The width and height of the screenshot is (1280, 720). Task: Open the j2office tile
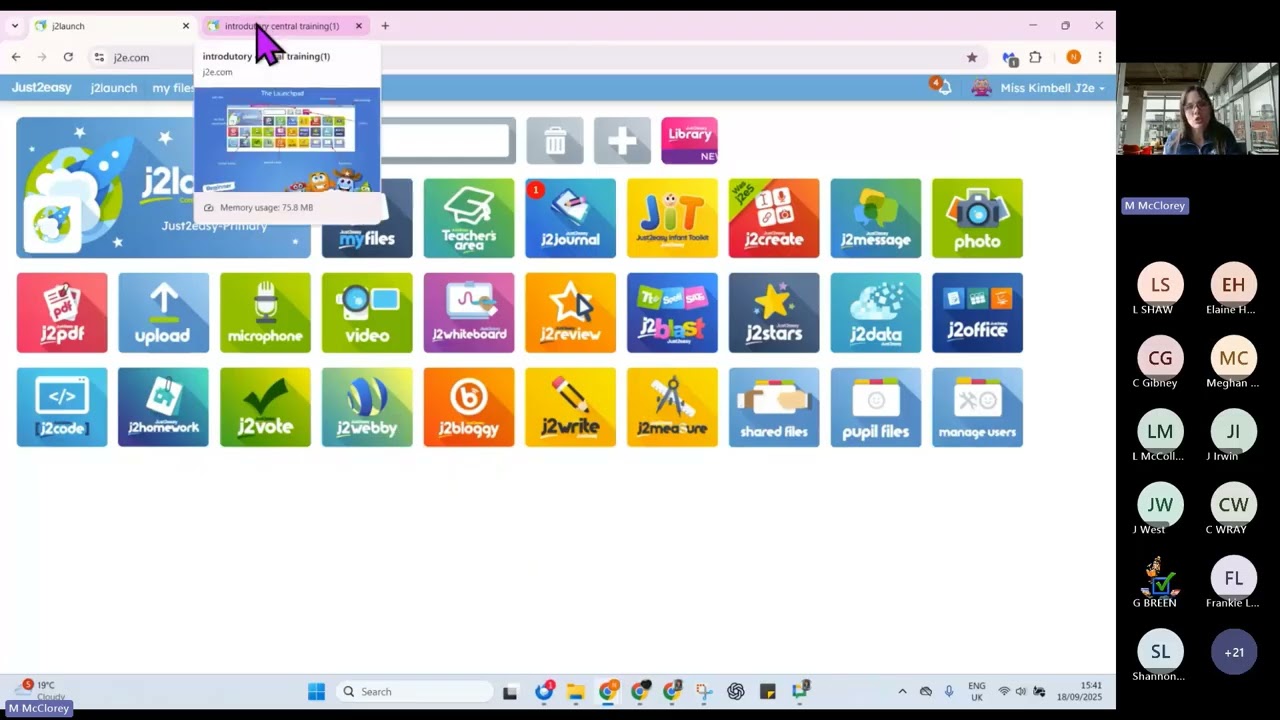pyautogui.click(x=977, y=313)
